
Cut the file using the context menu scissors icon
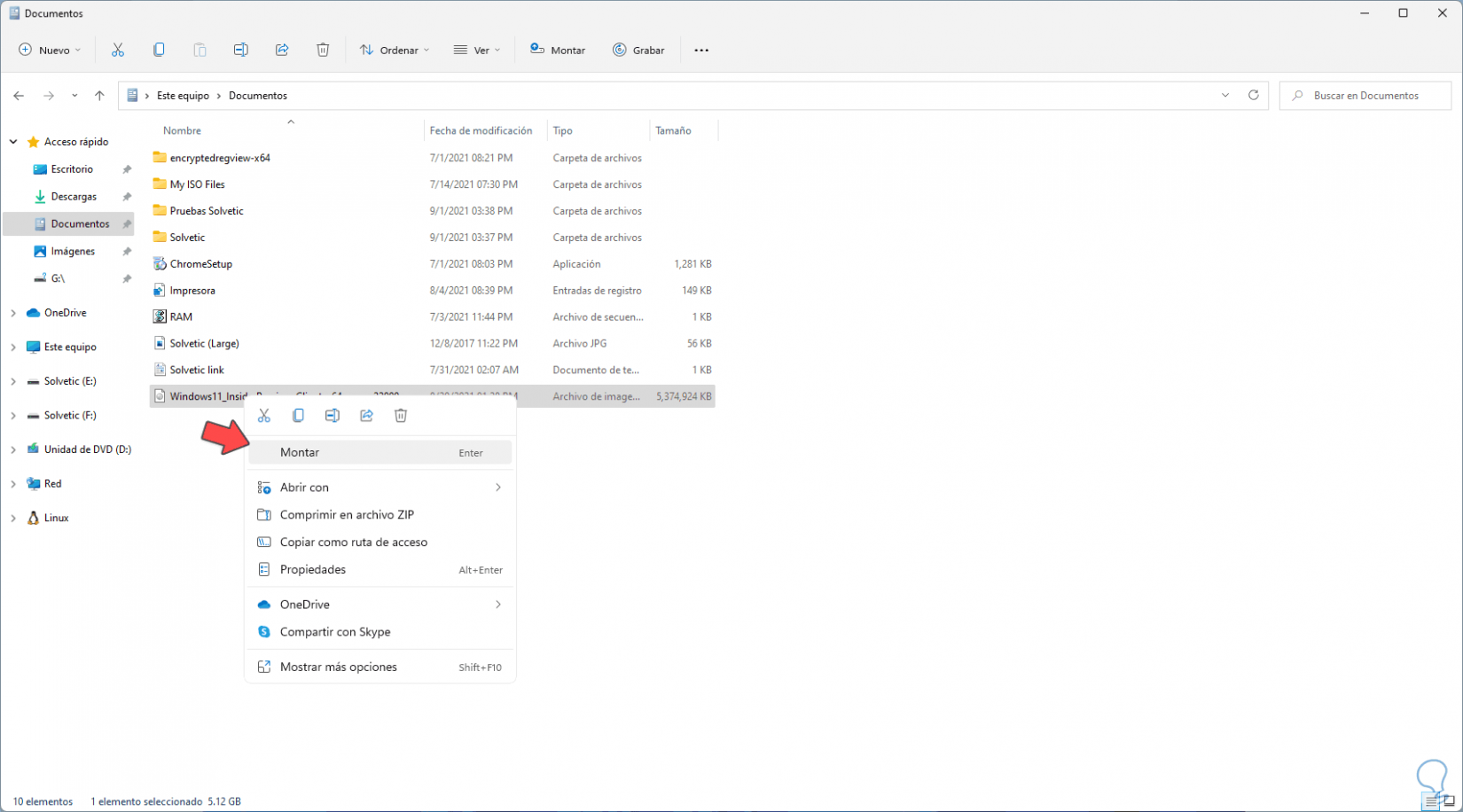pyautogui.click(x=263, y=416)
